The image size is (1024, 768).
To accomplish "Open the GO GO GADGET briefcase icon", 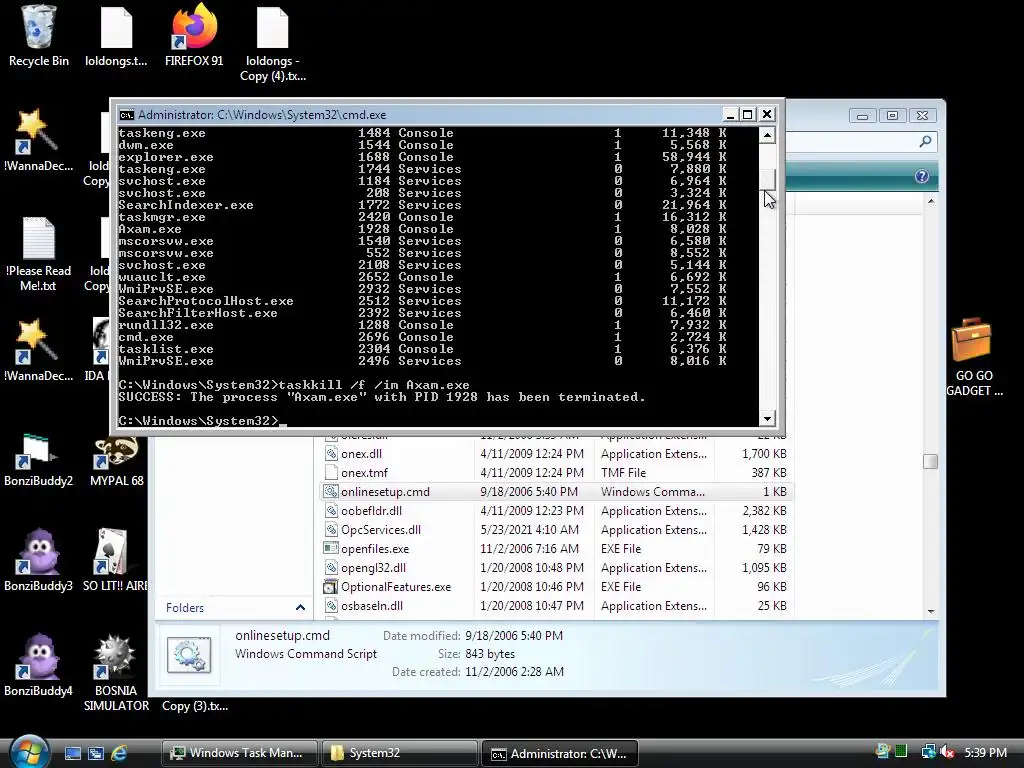I will click(974, 357).
